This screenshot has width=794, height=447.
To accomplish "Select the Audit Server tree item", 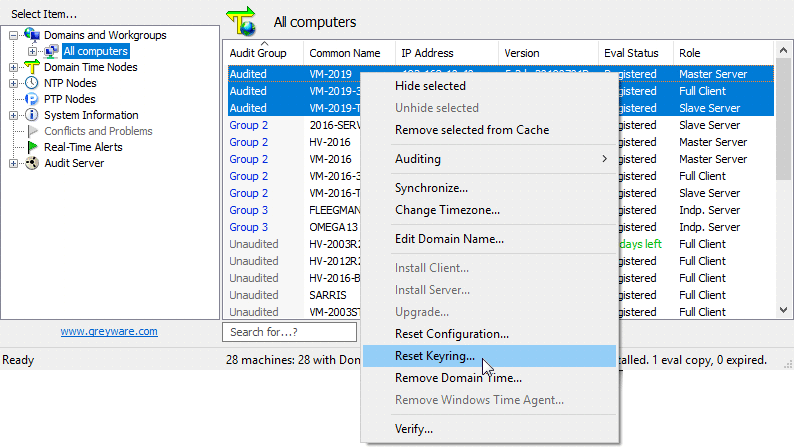I will pos(74,163).
